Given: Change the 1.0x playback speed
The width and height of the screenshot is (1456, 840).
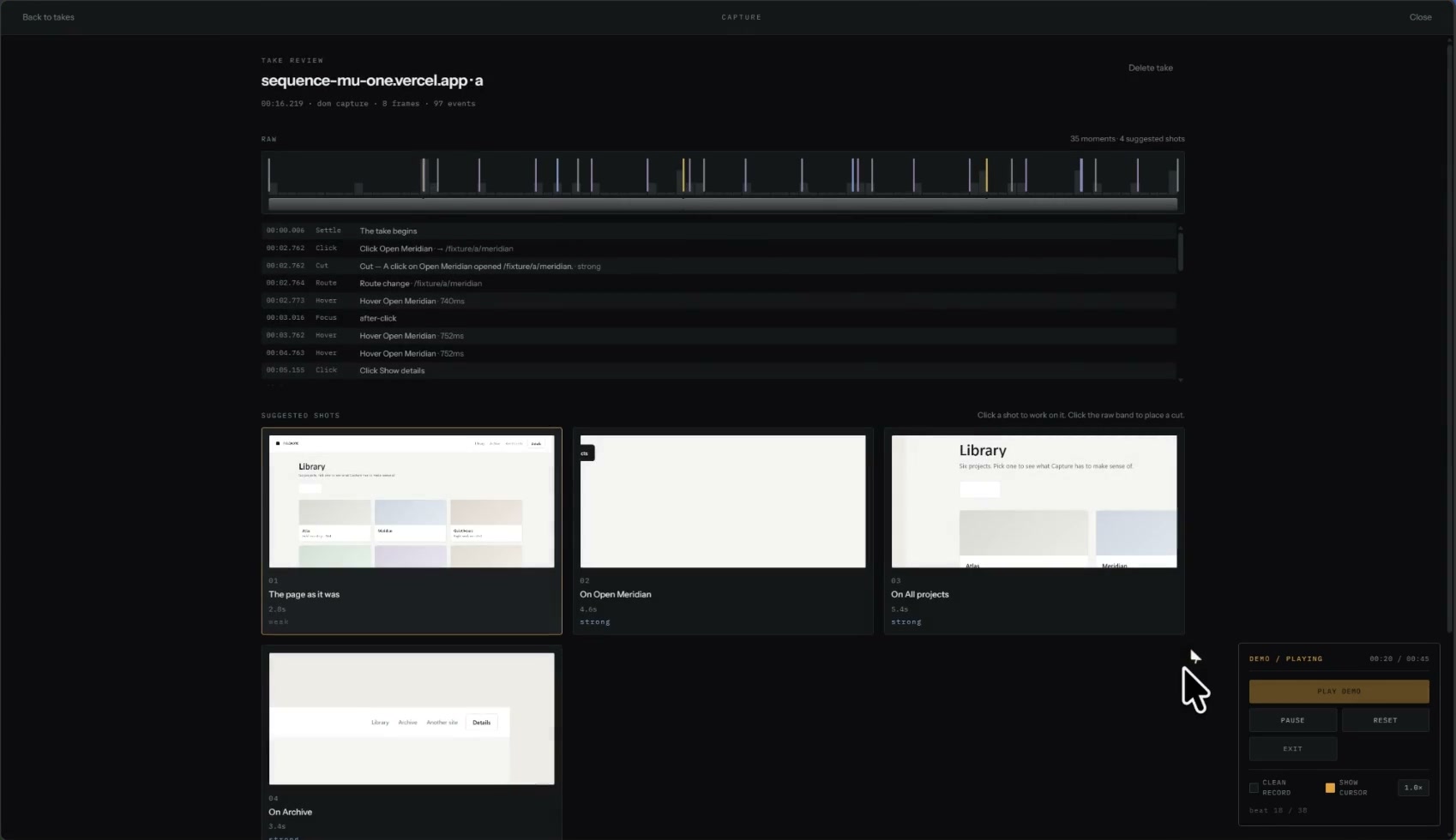Looking at the screenshot, I should click(x=1413, y=788).
